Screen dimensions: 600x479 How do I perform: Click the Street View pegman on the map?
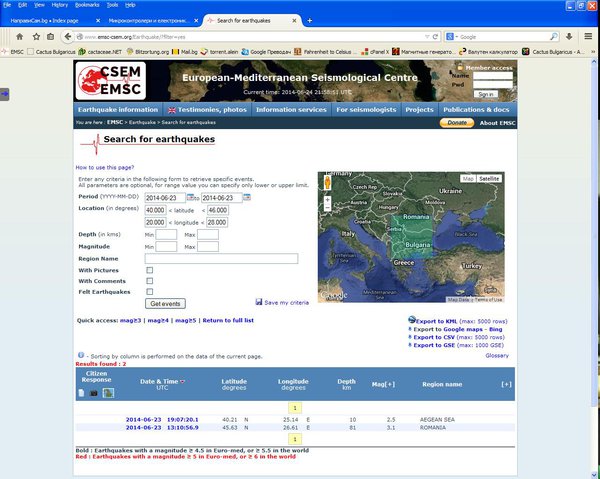tap(328, 183)
